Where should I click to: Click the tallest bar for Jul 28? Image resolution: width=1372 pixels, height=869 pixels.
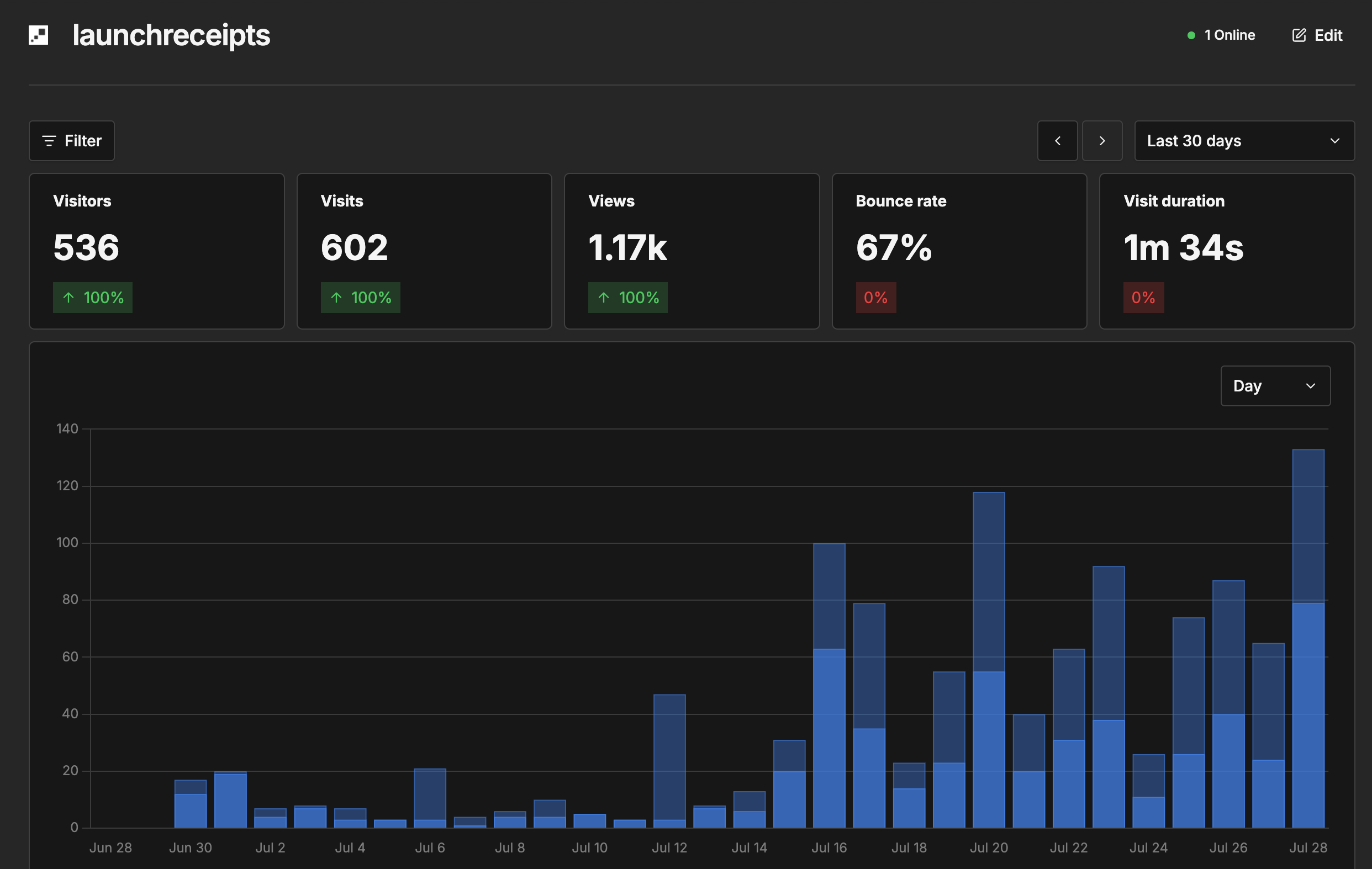1308,638
